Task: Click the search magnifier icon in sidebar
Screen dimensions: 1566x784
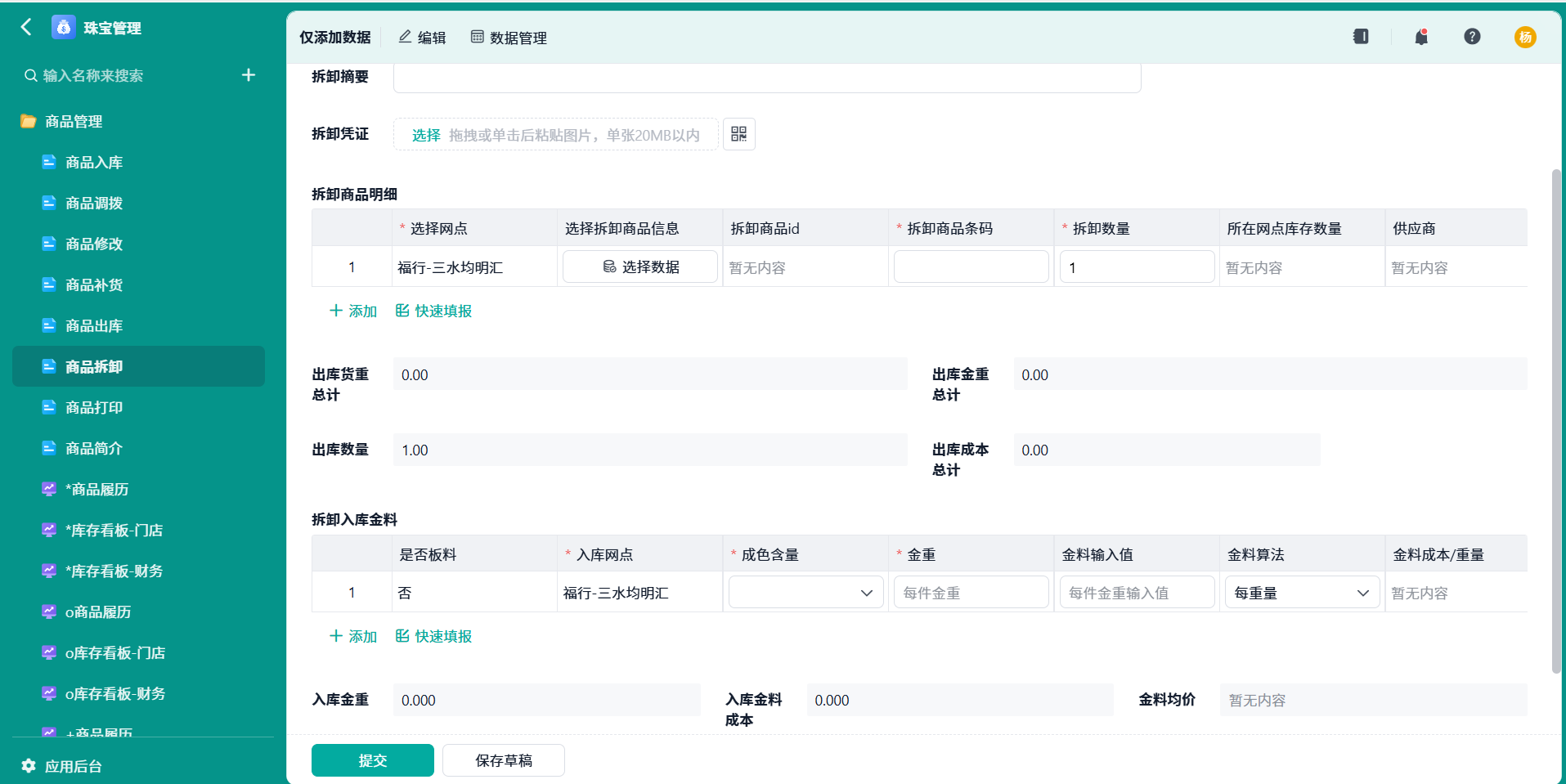Action: pyautogui.click(x=31, y=75)
